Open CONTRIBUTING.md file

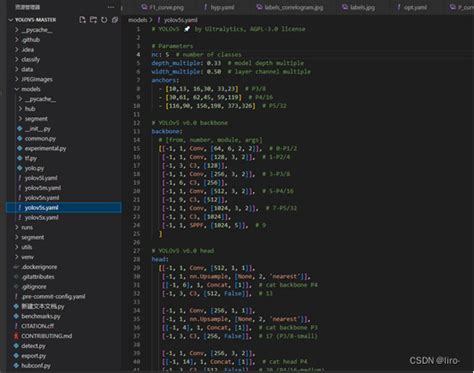click(46, 336)
